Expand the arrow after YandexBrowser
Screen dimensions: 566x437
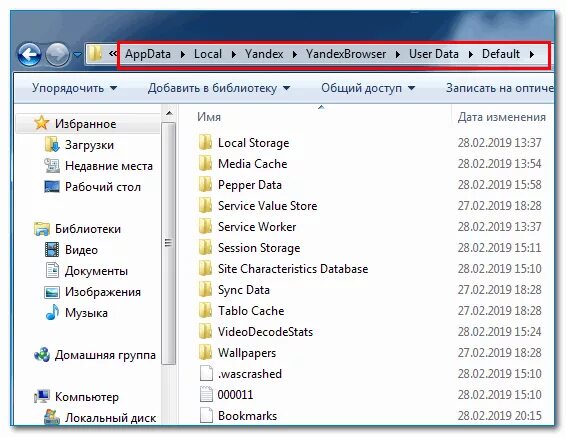(398, 54)
